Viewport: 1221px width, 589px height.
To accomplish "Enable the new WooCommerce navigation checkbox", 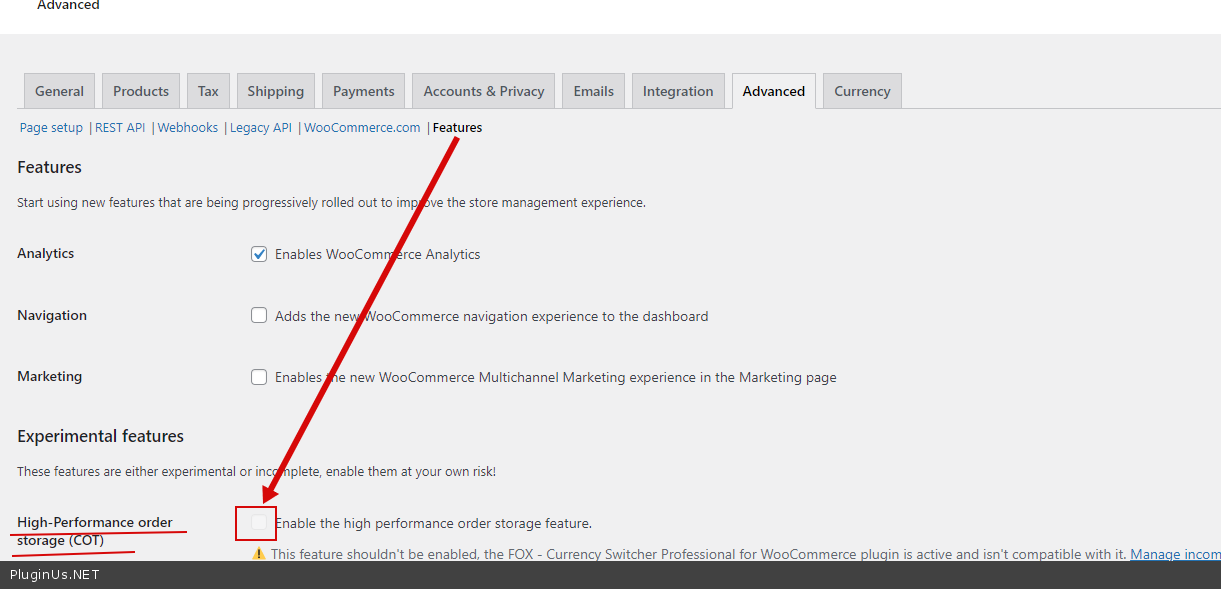I will pyautogui.click(x=259, y=316).
